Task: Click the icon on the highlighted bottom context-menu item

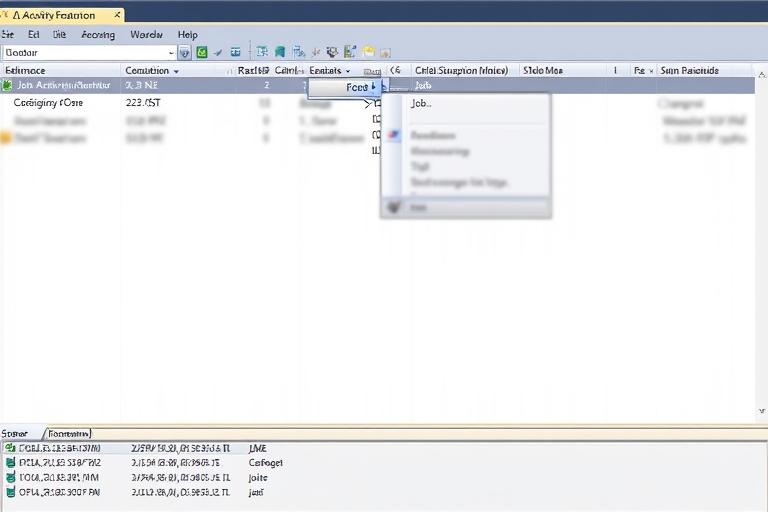Action: (393, 208)
